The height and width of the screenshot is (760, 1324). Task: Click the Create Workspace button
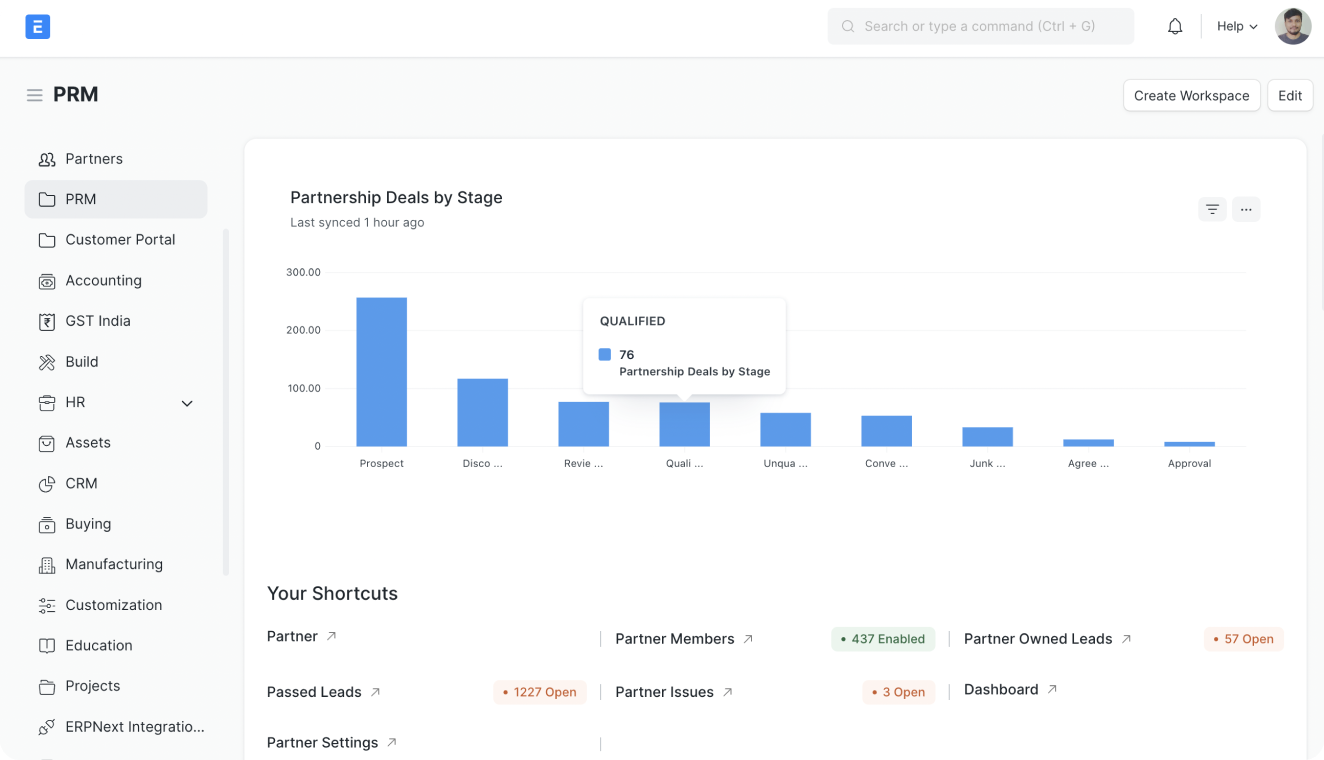[x=1191, y=96]
